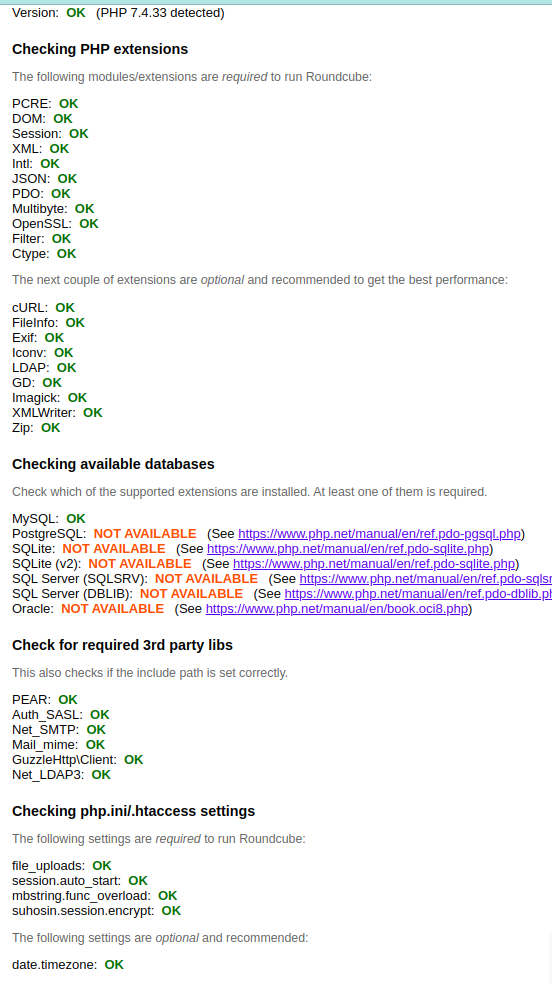Image resolution: width=552 pixels, height=984 pixels.
Task: Click the Checking available databases heading
Action: click(113, 464)
